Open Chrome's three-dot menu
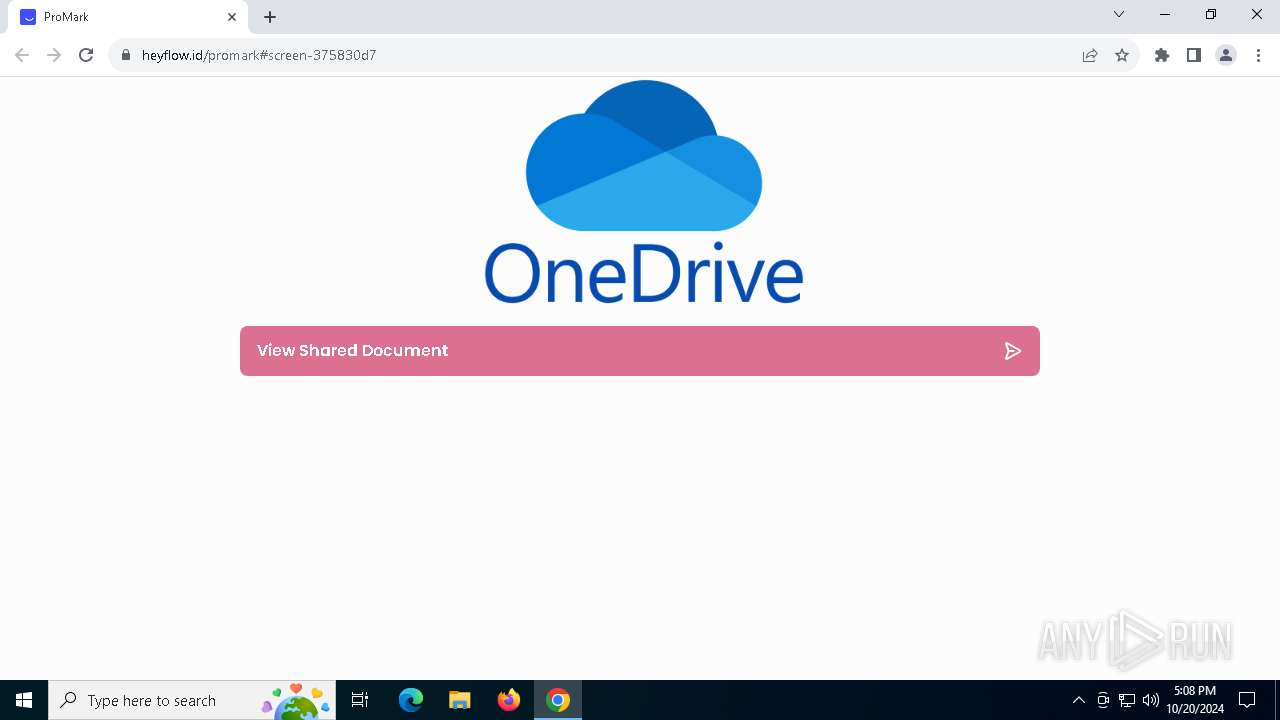This screenshot has height=720, width=1280. point(1258,55)
